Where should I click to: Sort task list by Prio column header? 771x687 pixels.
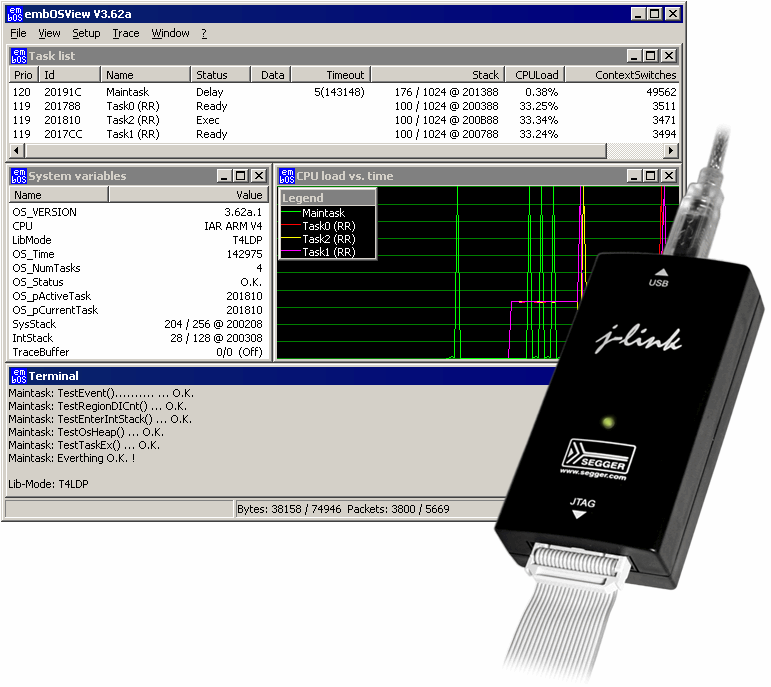coord(23,75)
